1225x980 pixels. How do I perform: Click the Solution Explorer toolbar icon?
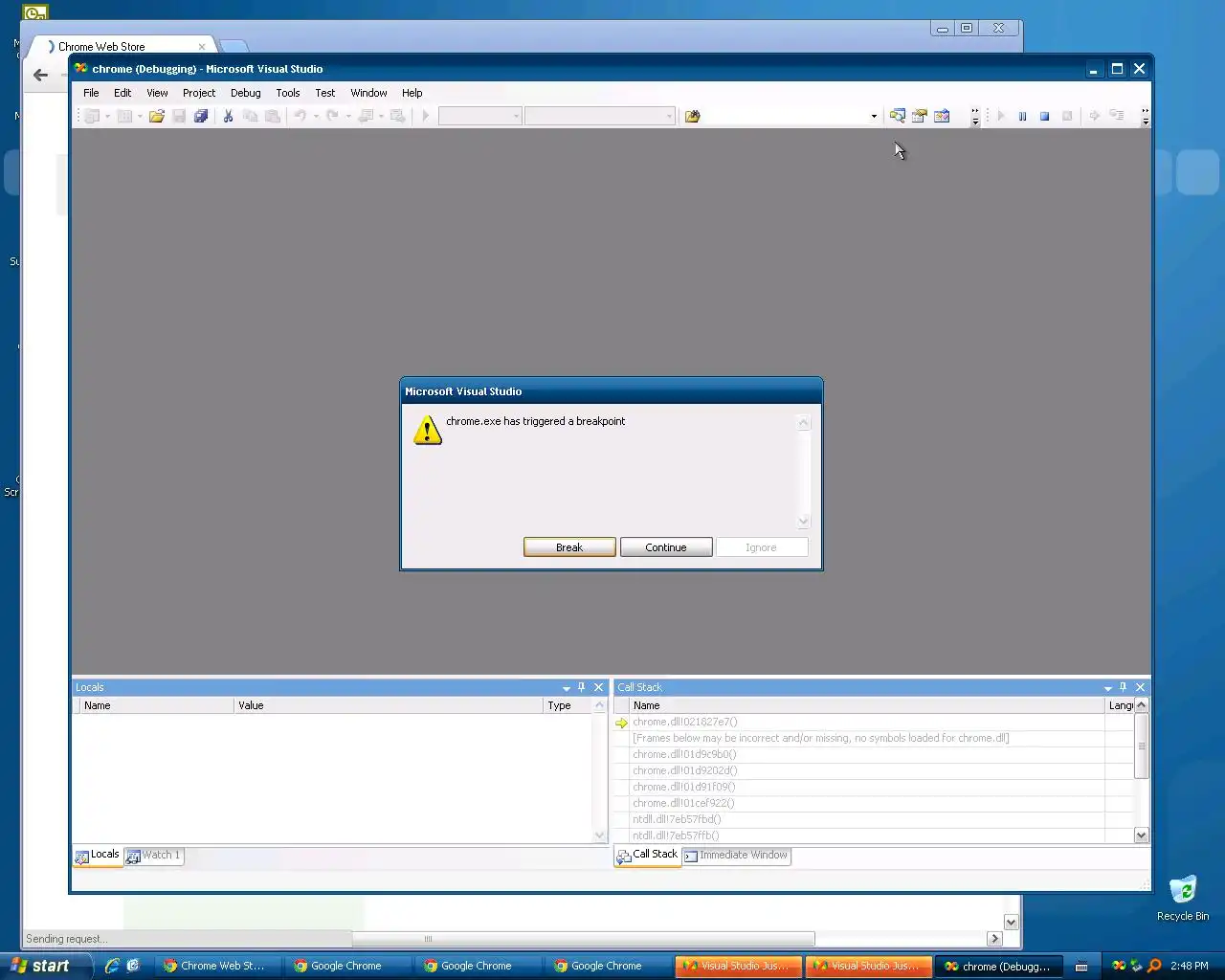coord(898,116)
